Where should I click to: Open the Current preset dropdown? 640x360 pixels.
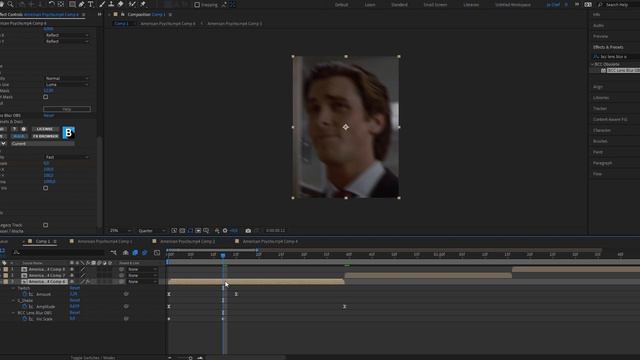click(x=42, y=144)
